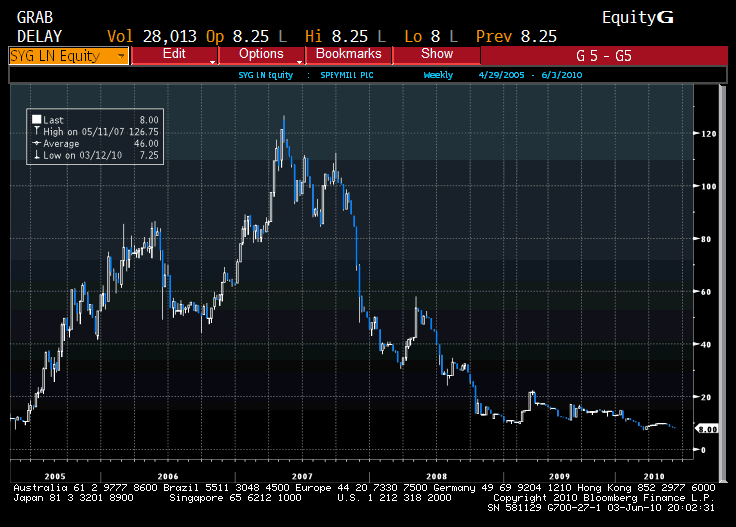Select the G 5 - G5 chart label
The width and height of the screenshot is (736, 527).
[604, 56]
